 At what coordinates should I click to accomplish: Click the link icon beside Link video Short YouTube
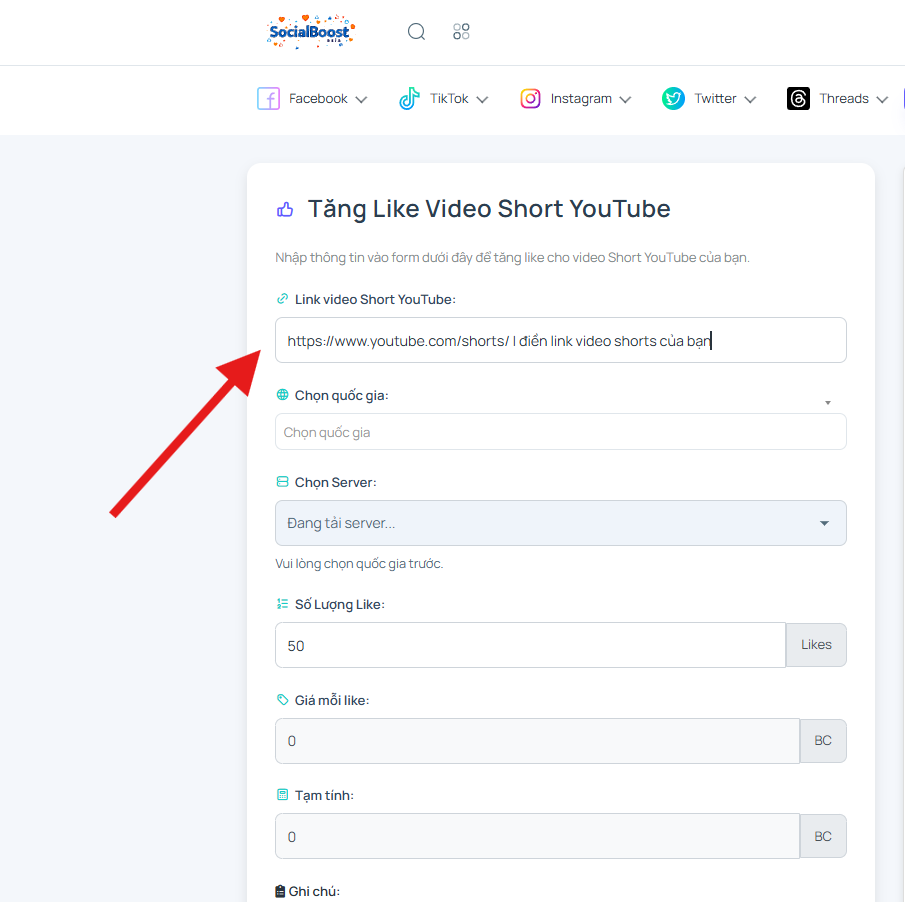282,299
